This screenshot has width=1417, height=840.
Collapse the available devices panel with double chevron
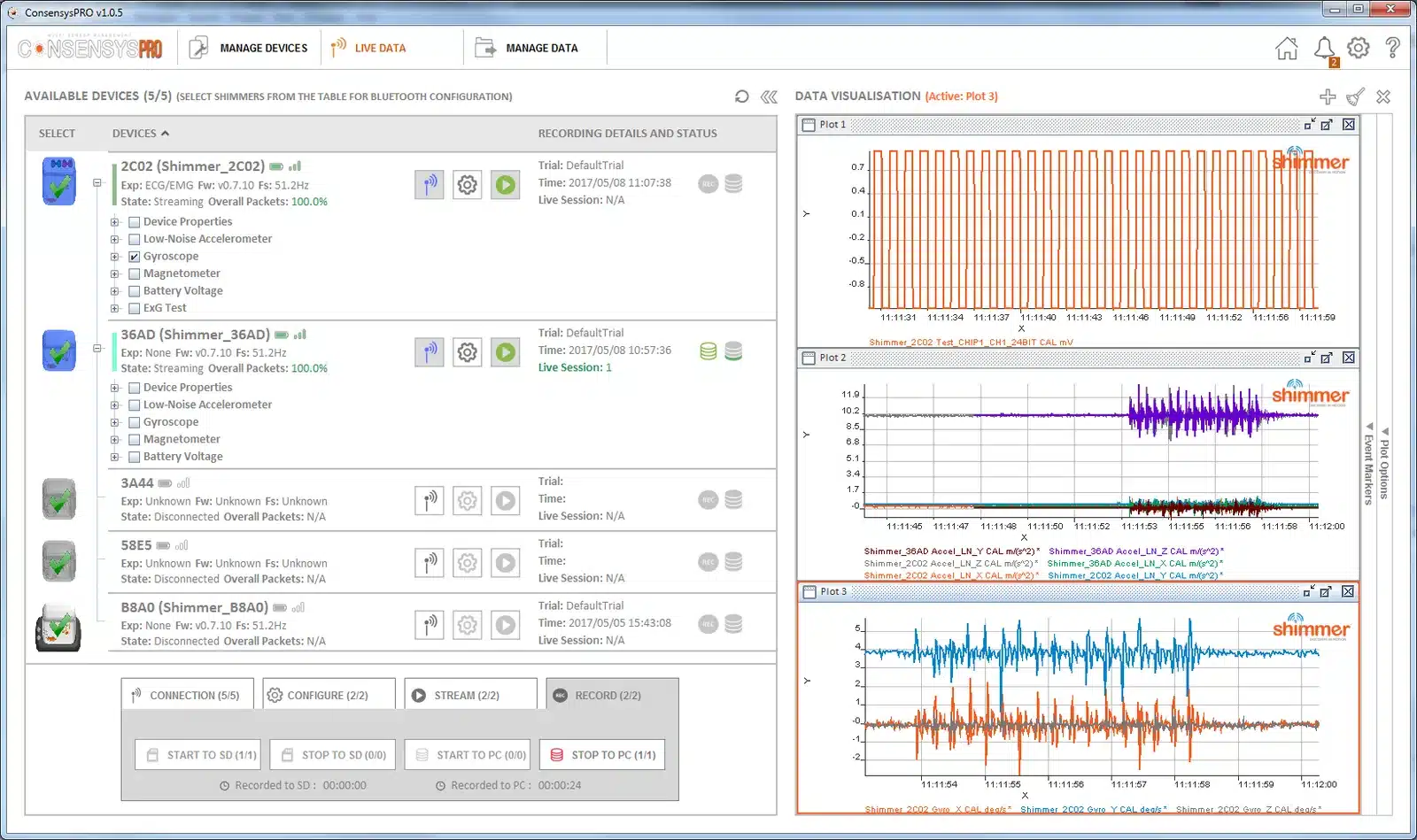pyautogui.click(x=769, y=96)
